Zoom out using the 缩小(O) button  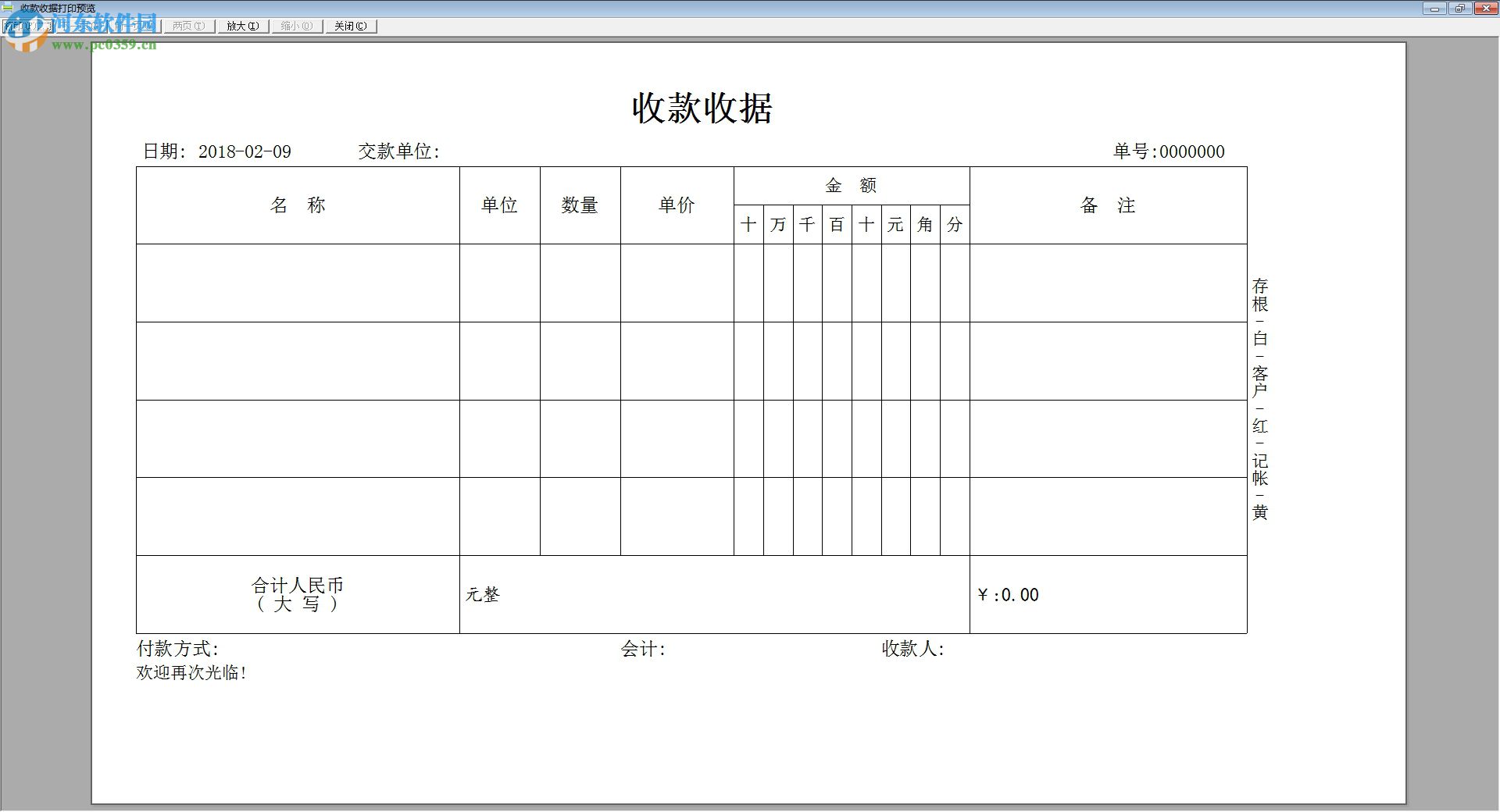click(x=296, y=26)
